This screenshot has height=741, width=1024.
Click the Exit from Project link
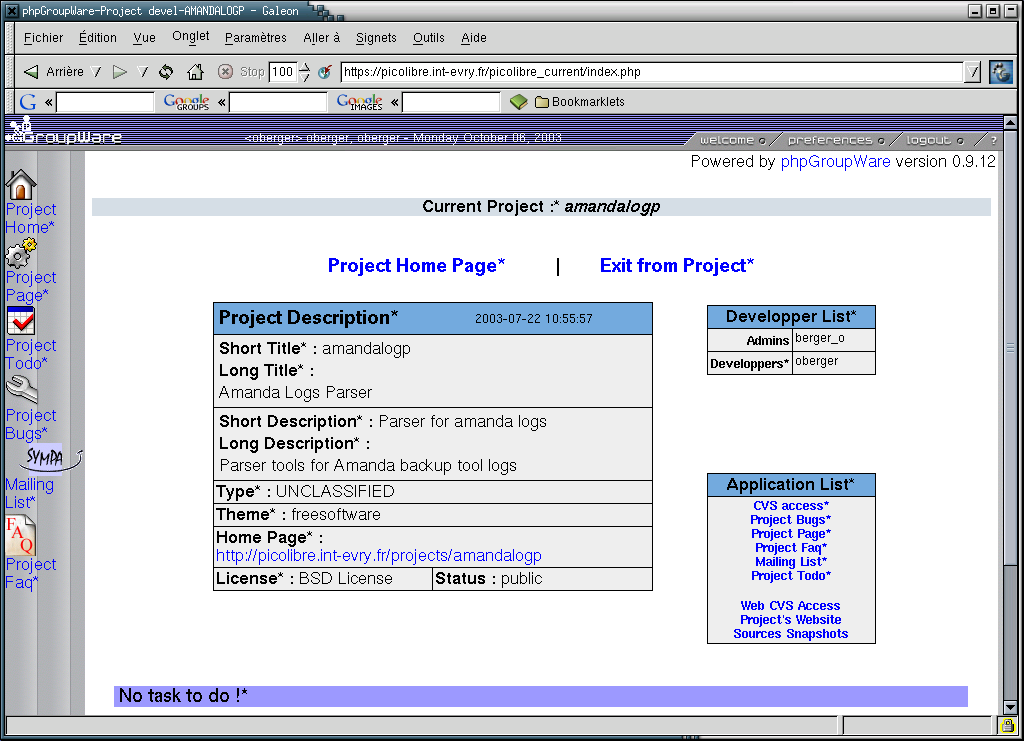[676, 266]
